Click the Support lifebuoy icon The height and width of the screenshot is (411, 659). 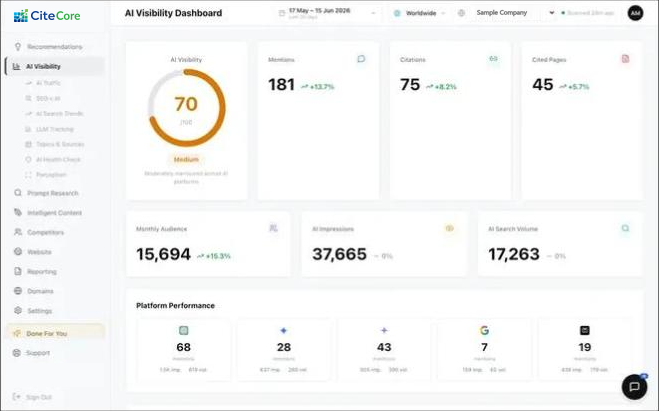[17, 353]
